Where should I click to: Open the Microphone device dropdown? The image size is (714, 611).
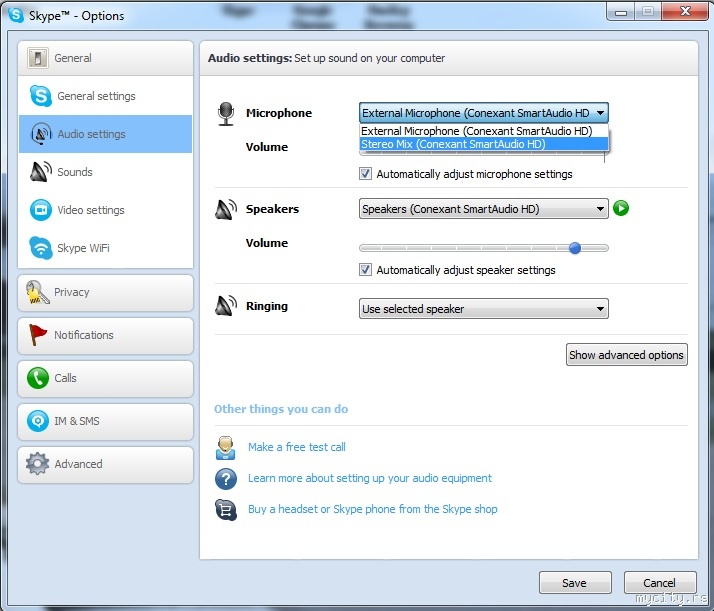click(484, 113)
